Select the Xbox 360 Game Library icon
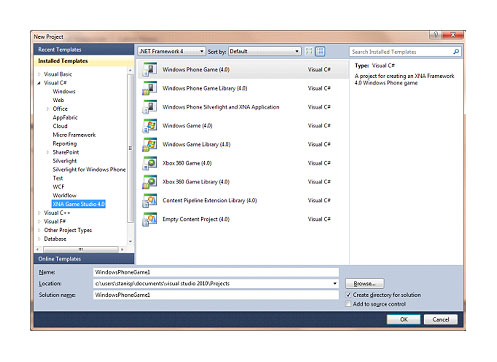497x362 pixels. [150, 182]
